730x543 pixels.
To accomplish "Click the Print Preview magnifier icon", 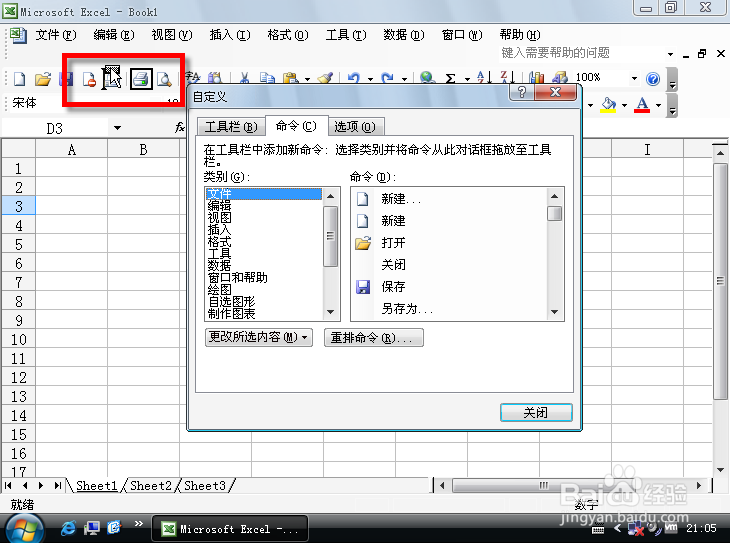I will [164, 79].
